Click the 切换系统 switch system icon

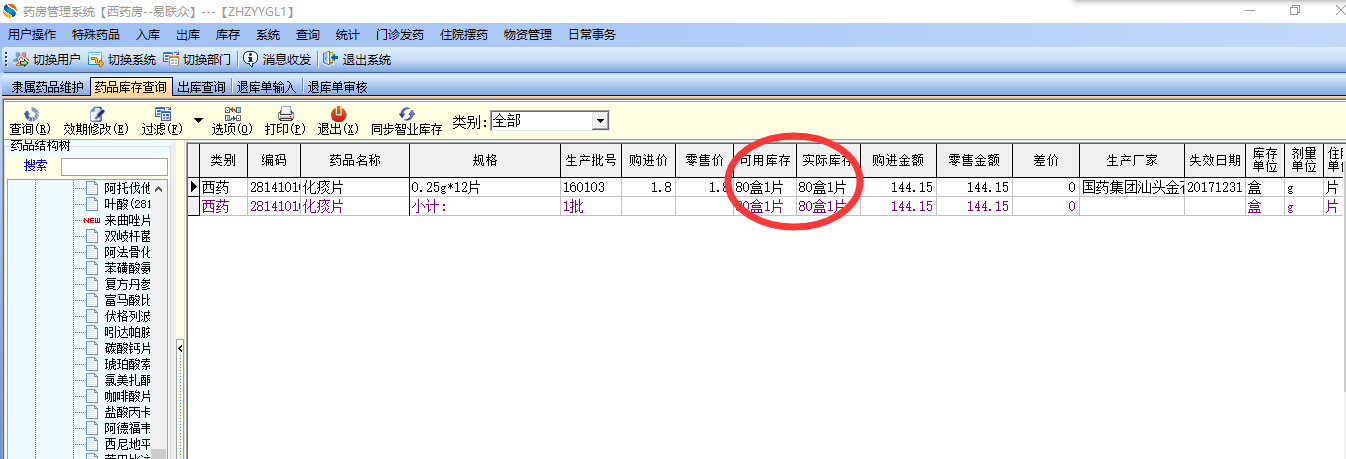pos(96,60)
